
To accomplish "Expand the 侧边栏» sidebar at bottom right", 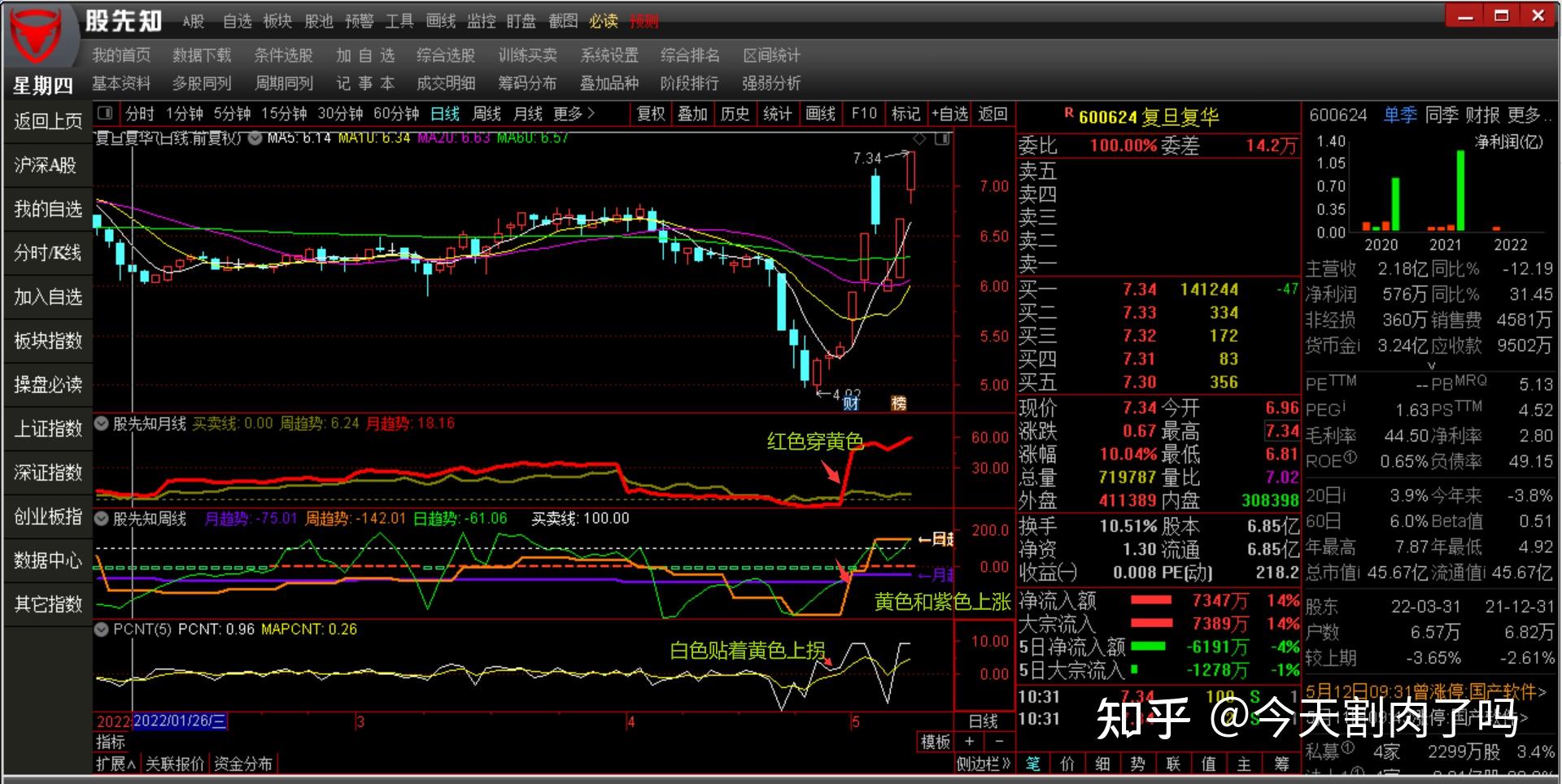I will tap(984, 764).
